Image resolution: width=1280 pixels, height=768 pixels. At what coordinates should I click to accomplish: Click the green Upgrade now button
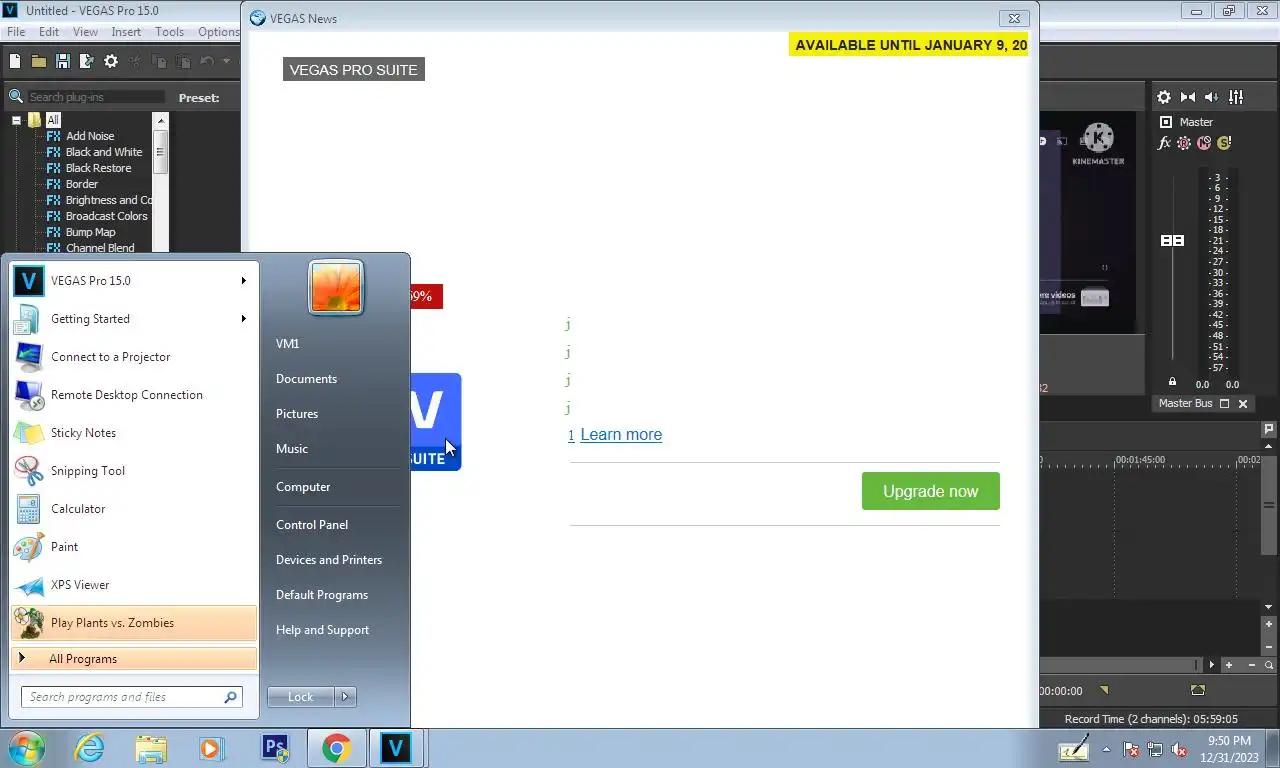click(931, 491)
